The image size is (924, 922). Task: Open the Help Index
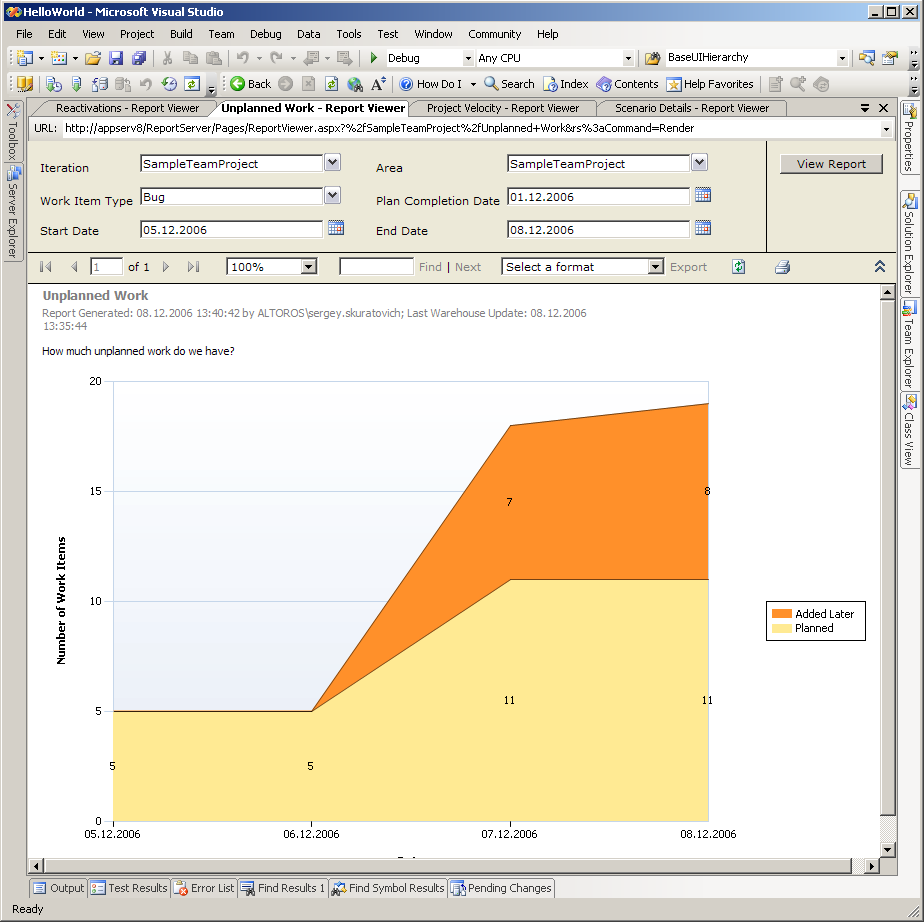[566, 84]
